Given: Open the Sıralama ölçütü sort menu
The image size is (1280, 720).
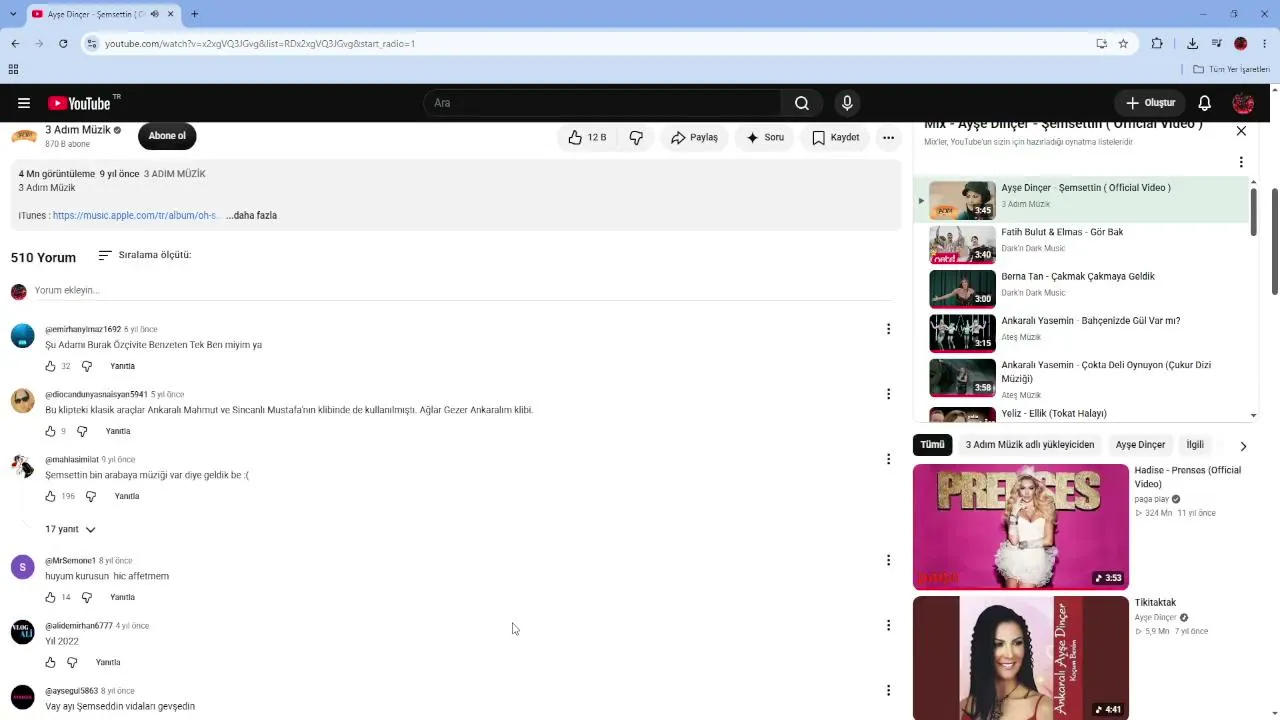Looking at the screenshot, I should pos(144,255).
